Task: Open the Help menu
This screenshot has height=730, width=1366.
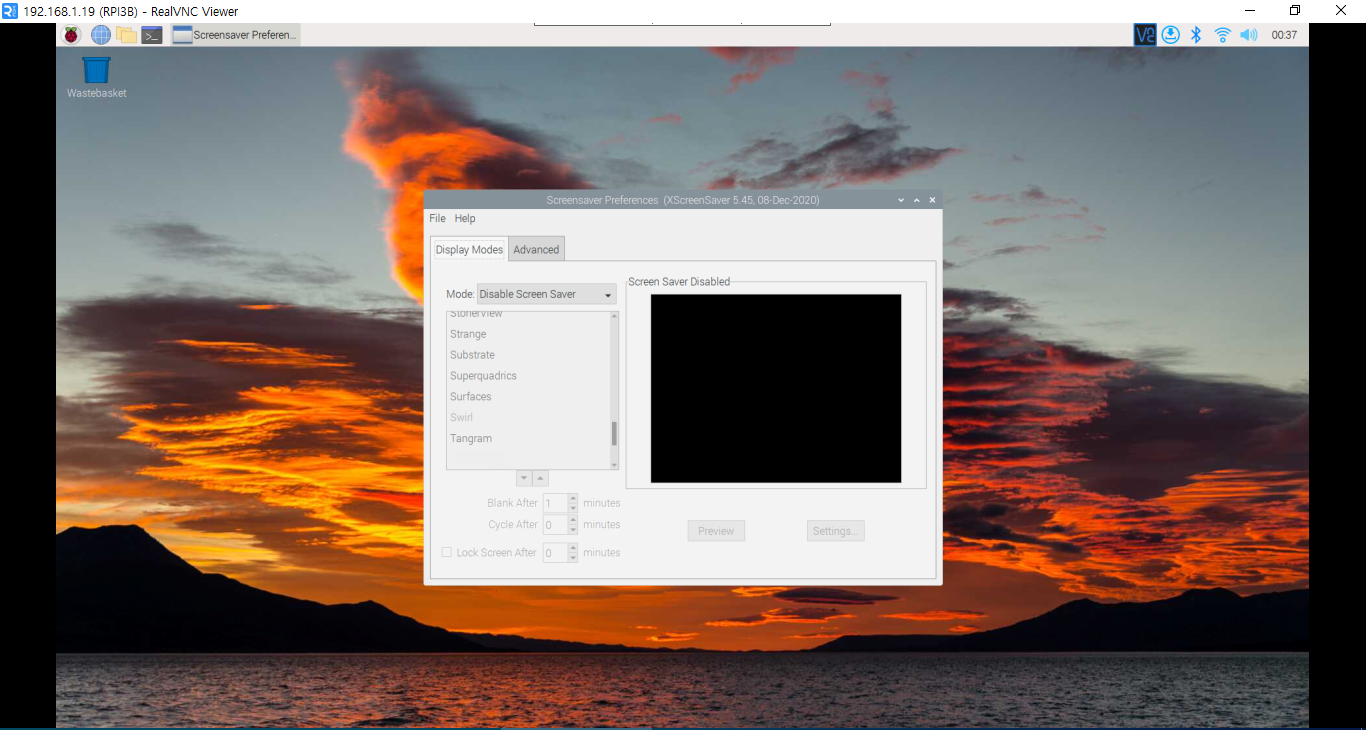Action: (x=465, y=218)
